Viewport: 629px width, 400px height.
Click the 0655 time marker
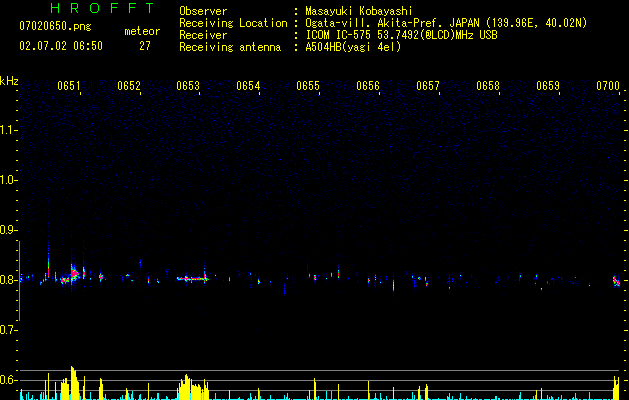tap(308, 86)
